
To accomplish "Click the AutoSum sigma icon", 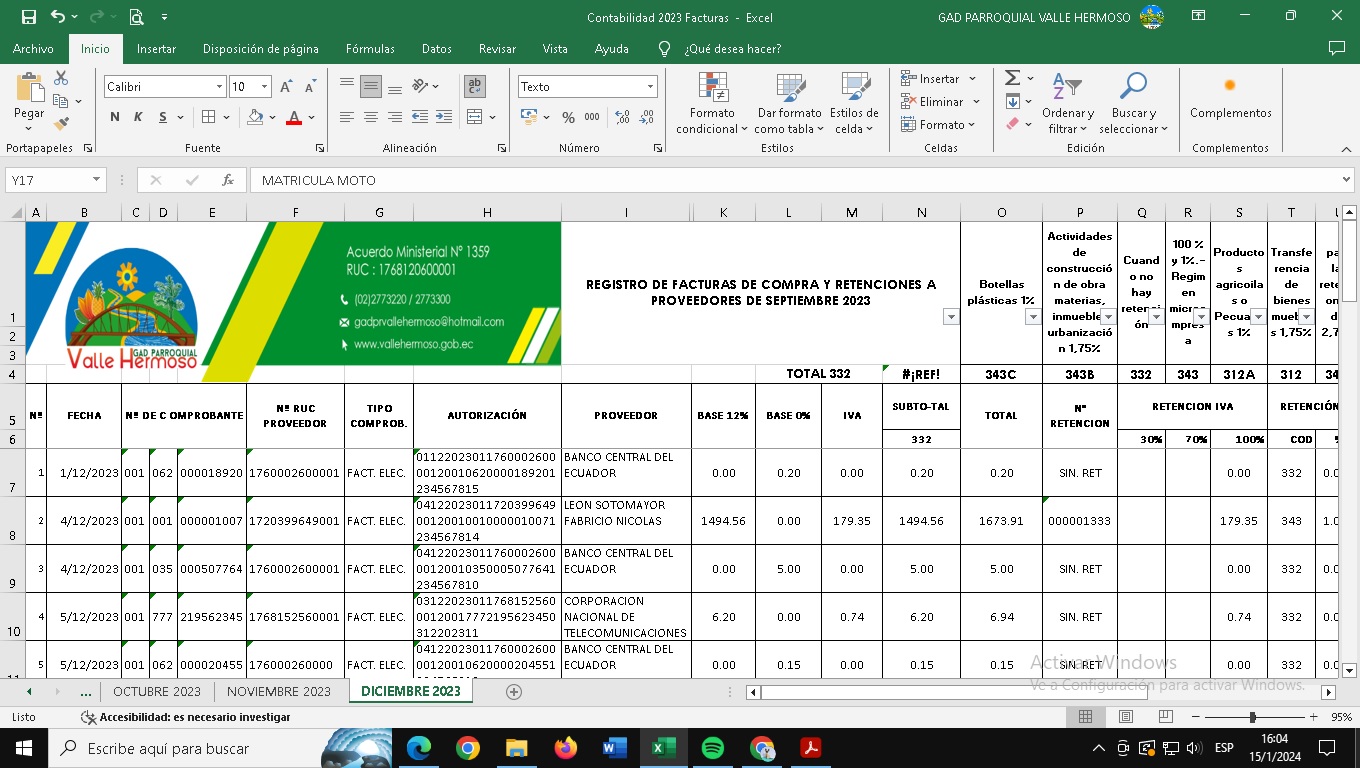I will click(1012, 78).
